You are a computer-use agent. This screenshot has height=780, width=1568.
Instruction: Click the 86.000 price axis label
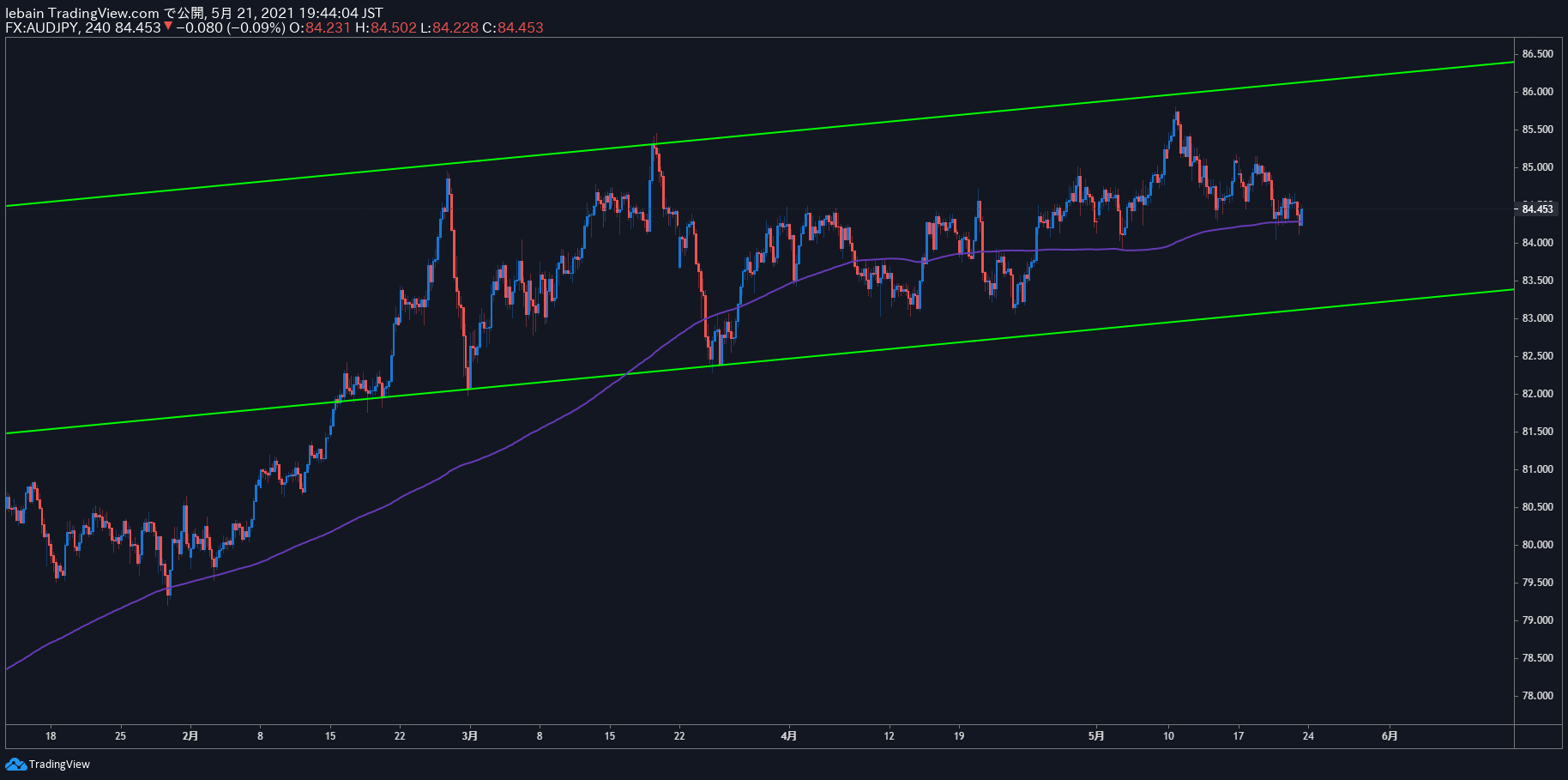1537,92
